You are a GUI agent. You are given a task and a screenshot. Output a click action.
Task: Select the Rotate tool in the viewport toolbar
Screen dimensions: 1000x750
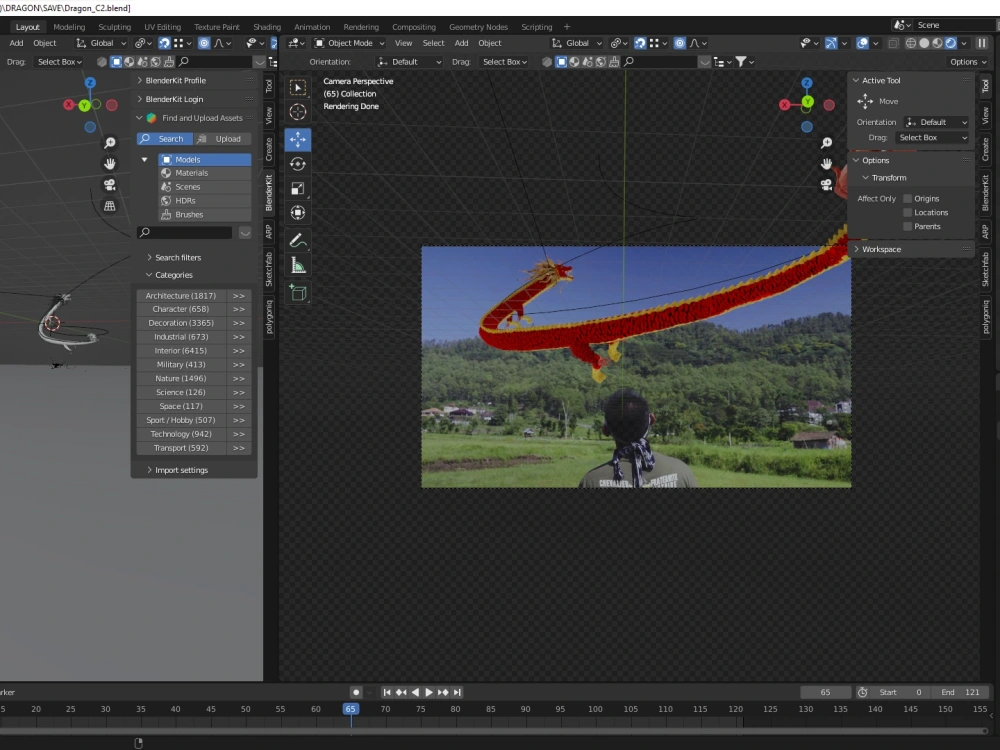[x=298, y=164]
